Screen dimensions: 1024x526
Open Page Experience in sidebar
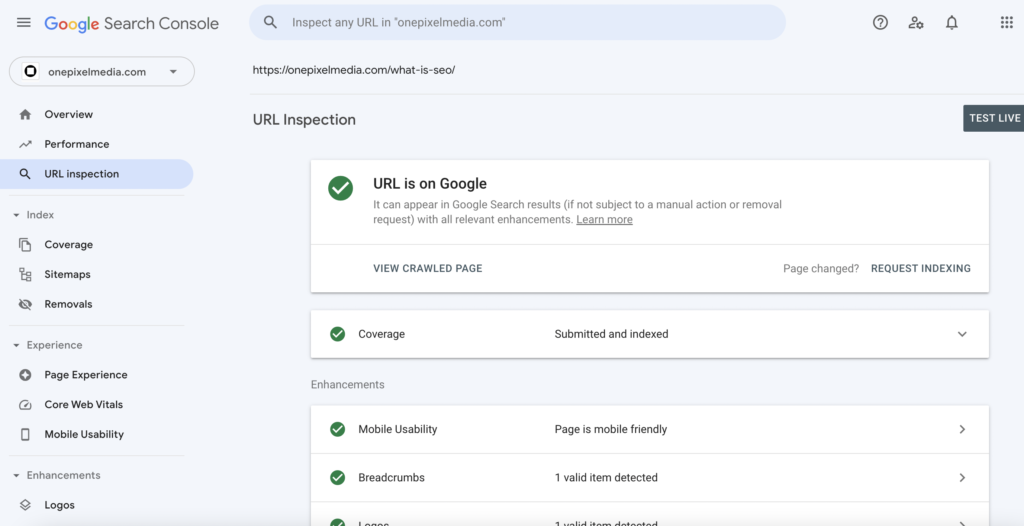[x=86, y=375]
